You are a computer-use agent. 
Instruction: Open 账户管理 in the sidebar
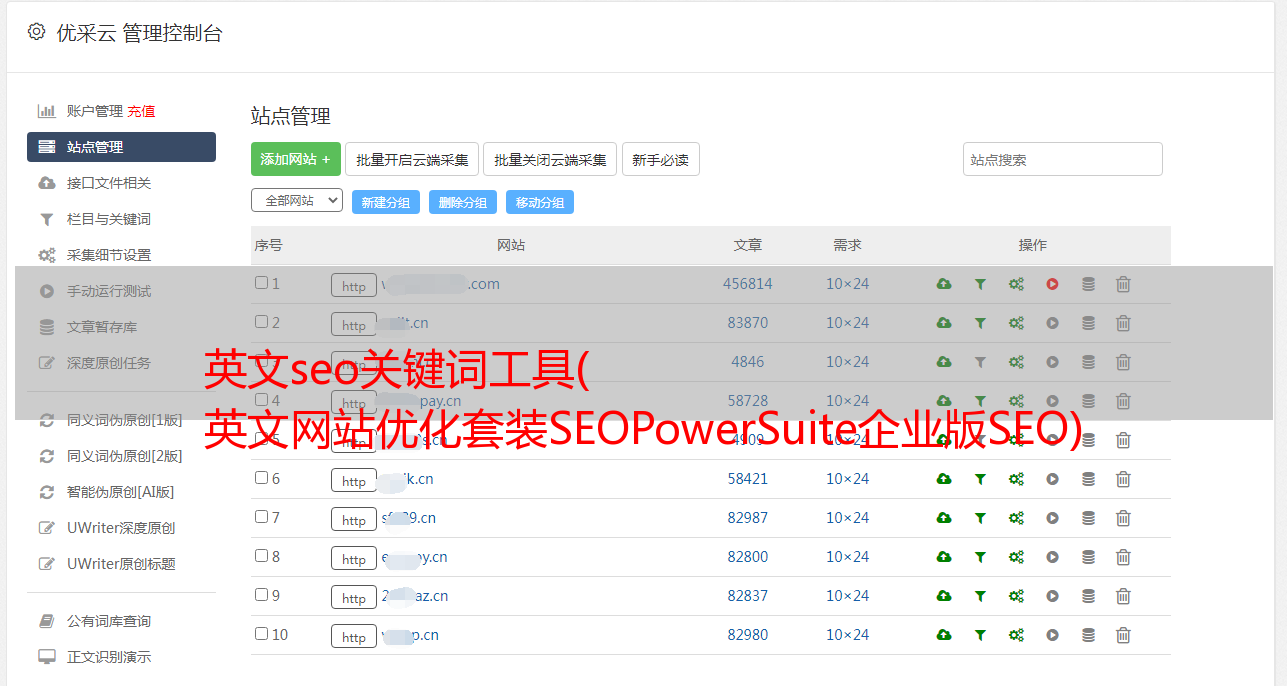point(94,111)
